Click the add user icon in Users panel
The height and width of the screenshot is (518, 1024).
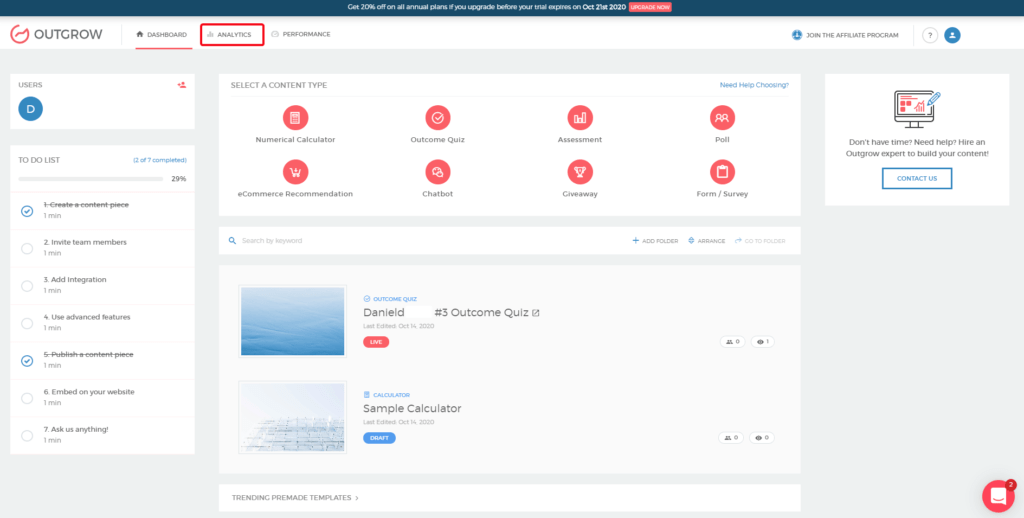[x=182, y=85]
